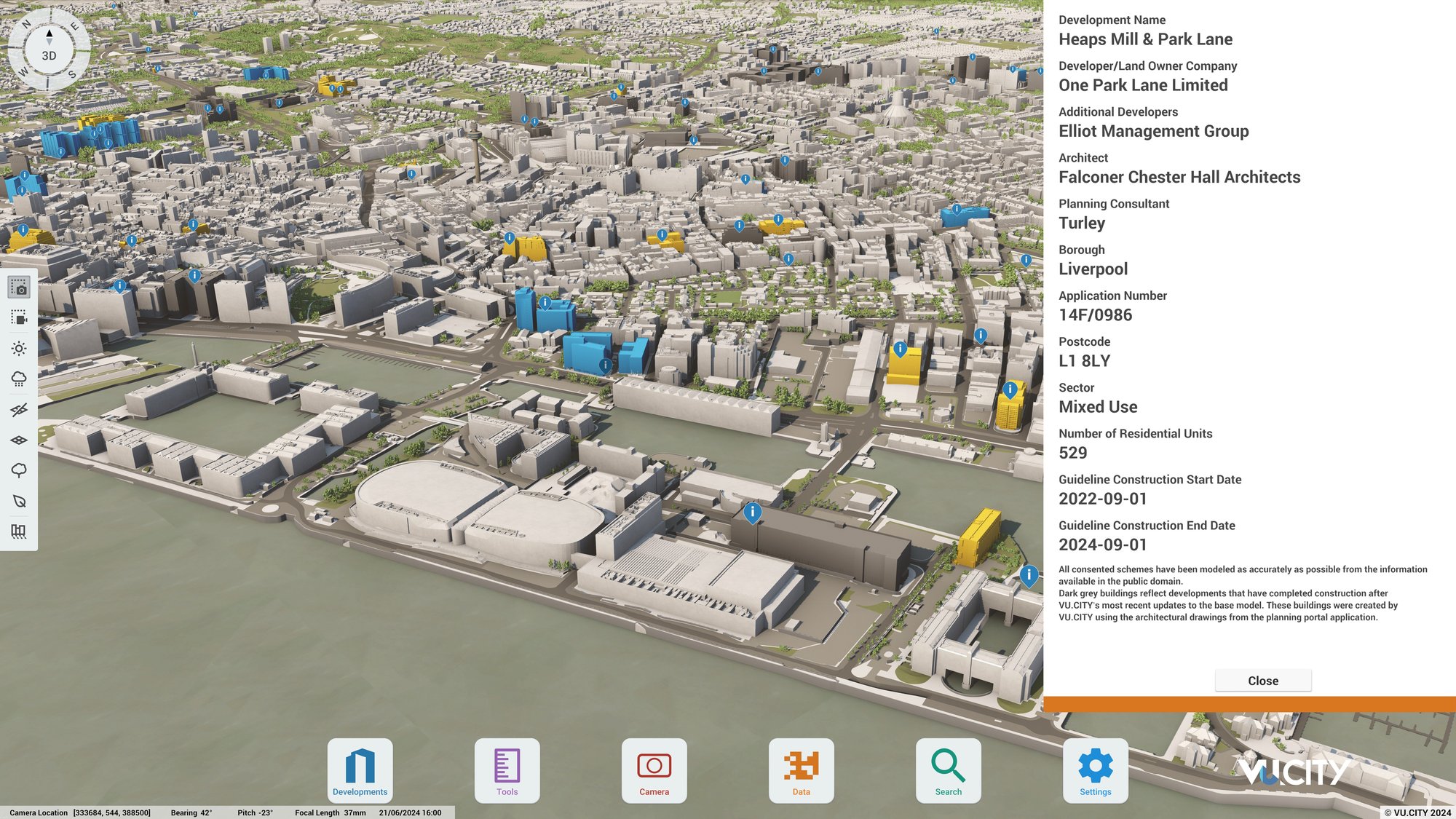This screenshot has height=819, width=1456.
Task: Select Falconer Chester Hall Architects text
Action: [x=1179, y=177]
